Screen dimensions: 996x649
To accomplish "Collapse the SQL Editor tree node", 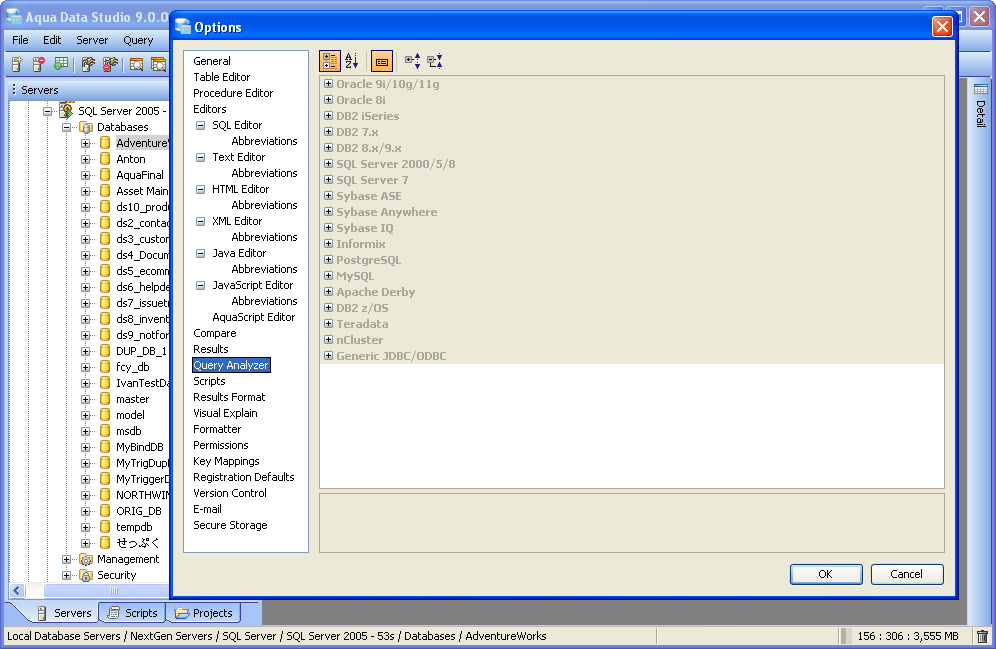I will coord(200,125).
